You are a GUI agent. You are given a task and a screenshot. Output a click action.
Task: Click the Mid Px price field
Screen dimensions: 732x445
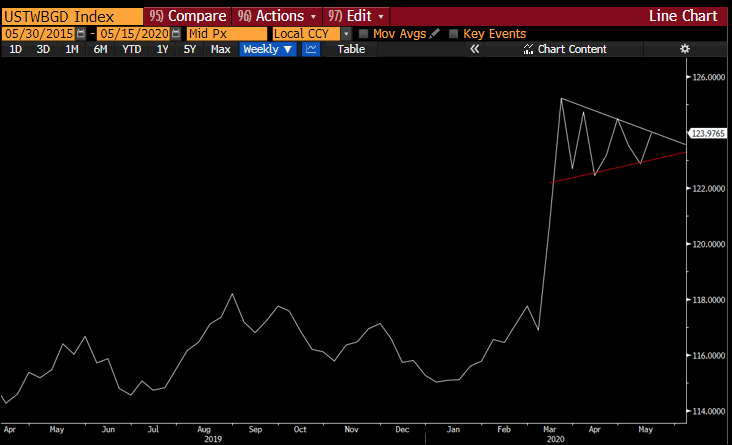pyautogui.click(x=225, y=34)
